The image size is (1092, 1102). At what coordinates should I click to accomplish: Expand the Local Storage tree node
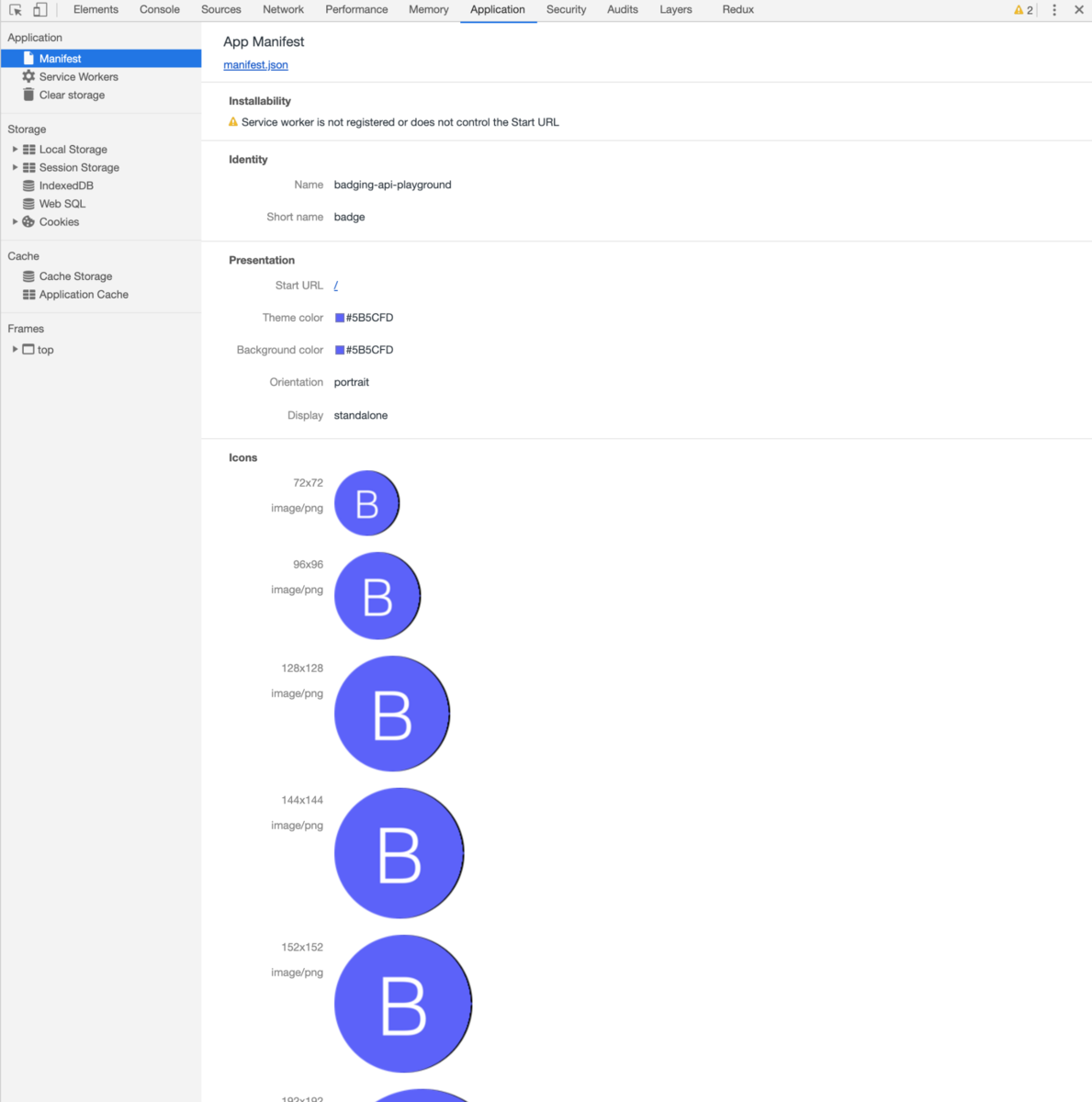click(15, 149)
